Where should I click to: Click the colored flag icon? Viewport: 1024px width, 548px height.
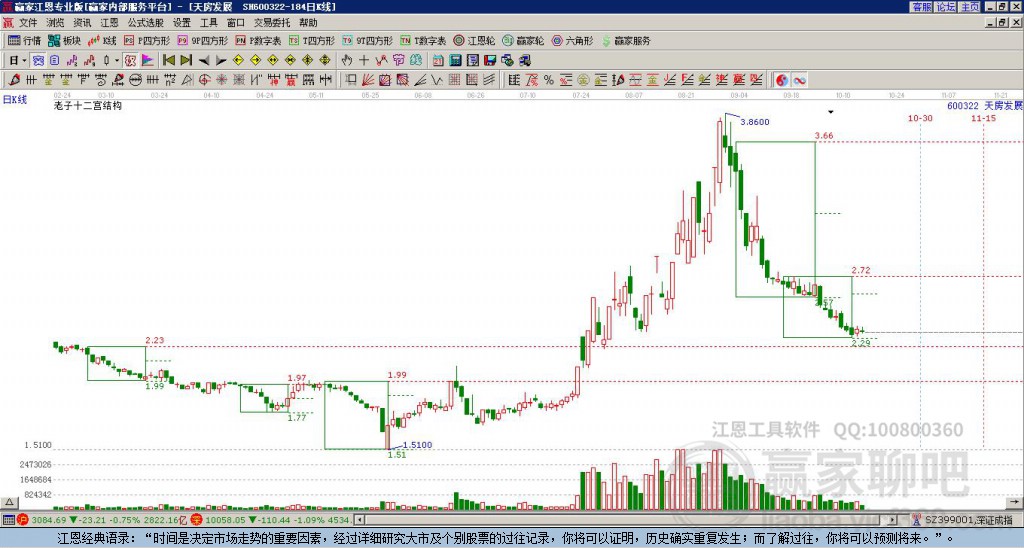(148, 61)
